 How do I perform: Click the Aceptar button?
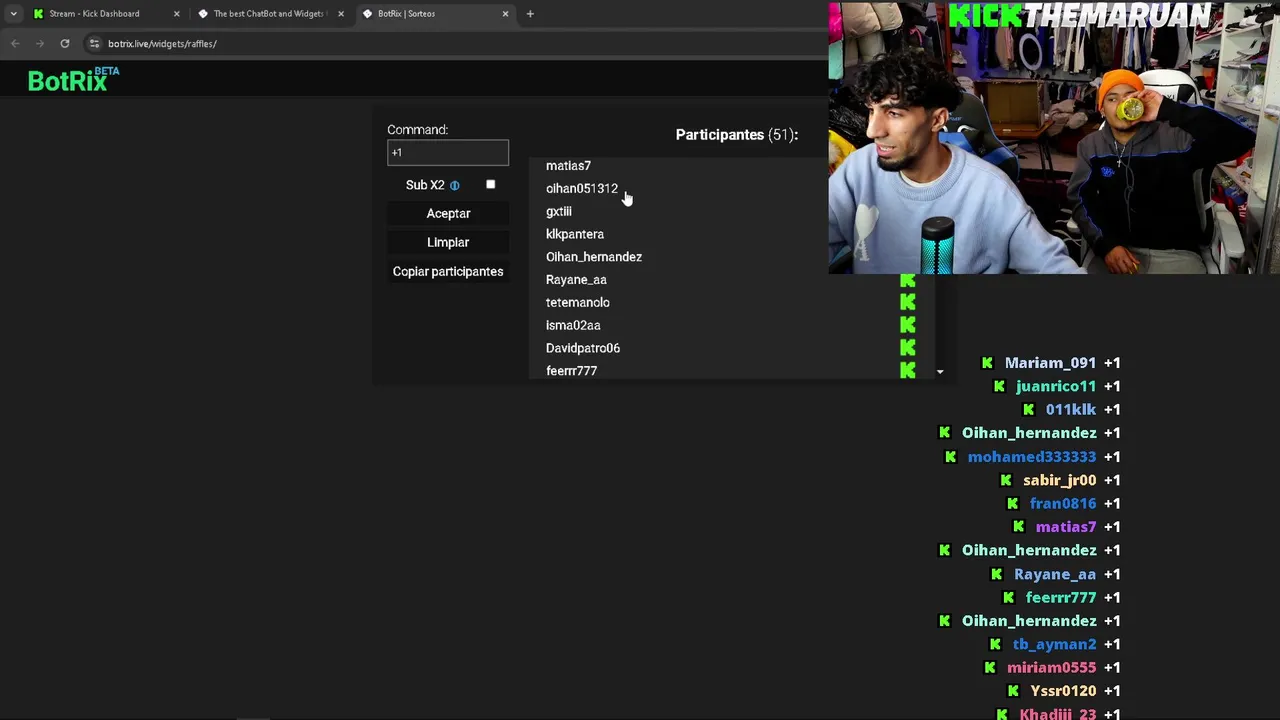(x=448, y=214)
